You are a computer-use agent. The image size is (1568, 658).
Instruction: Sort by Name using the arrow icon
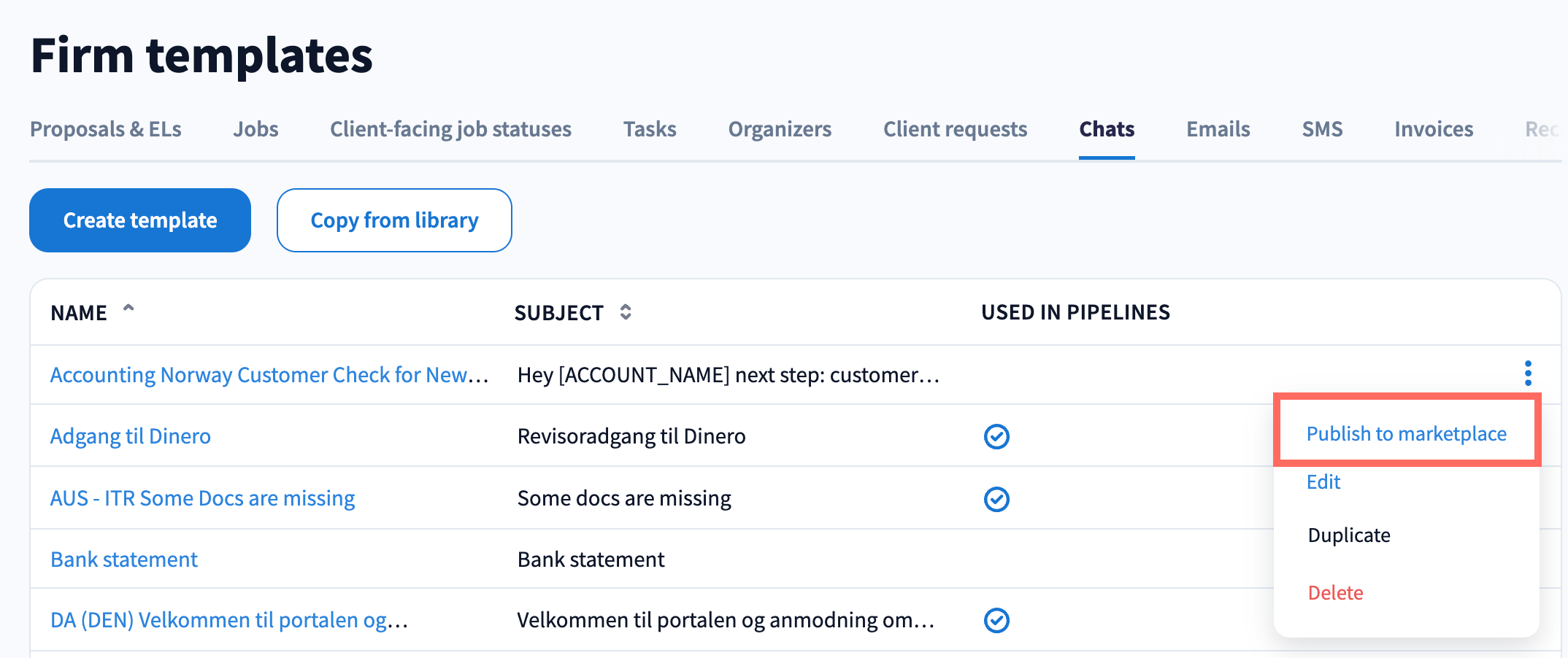coord(128,309)
